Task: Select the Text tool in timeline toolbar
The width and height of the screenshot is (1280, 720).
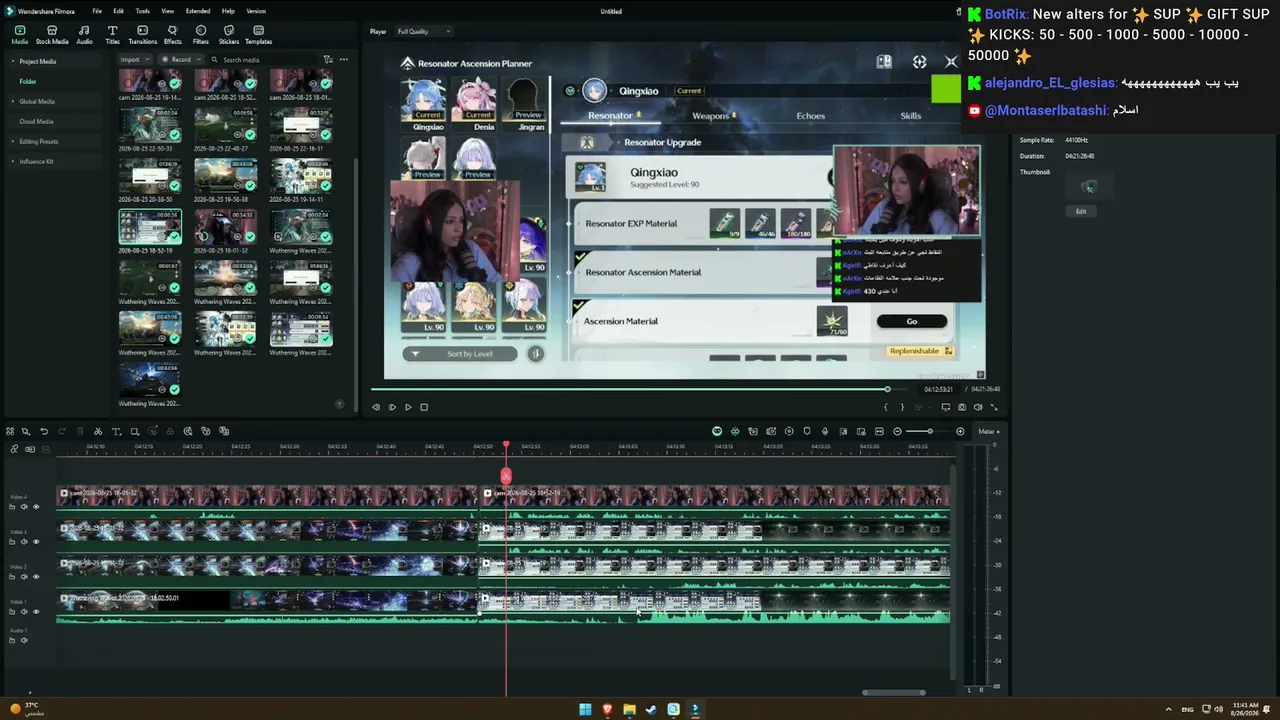Action: (x=116, y=431)
